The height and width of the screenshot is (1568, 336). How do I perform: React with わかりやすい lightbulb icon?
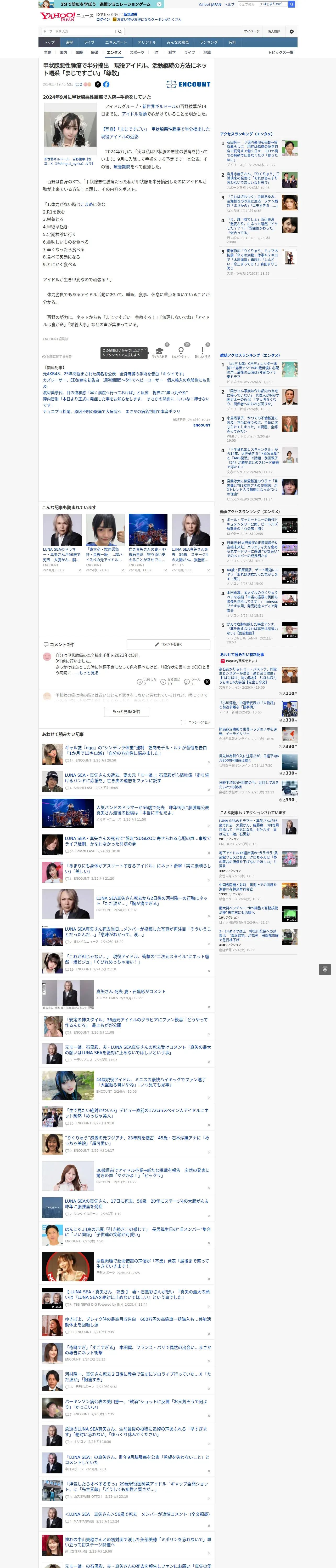pos(181,351)
